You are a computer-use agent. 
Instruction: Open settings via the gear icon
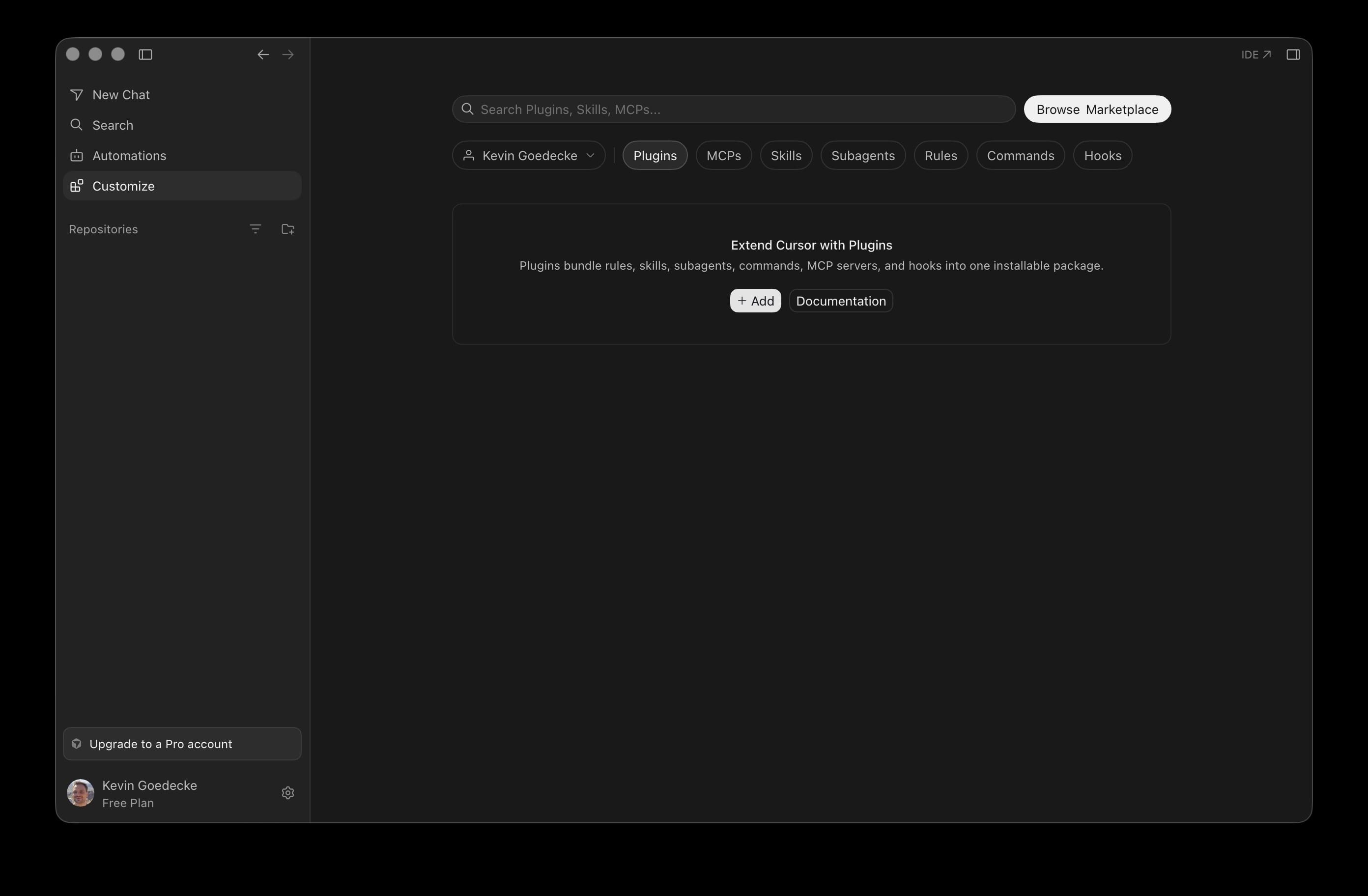coord(288,793)
